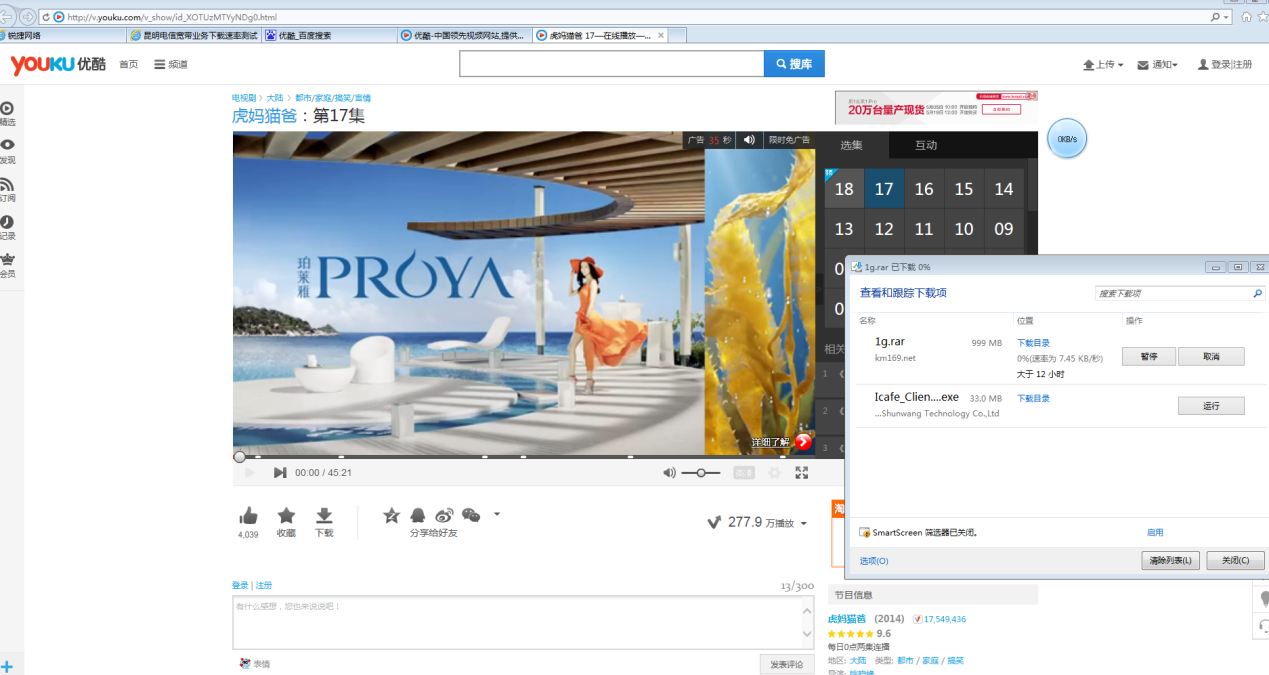This screenshot has height=675, width=1269.
Task: Click the 详细了解 ad arrow
Action: click(x=803, y=442)
